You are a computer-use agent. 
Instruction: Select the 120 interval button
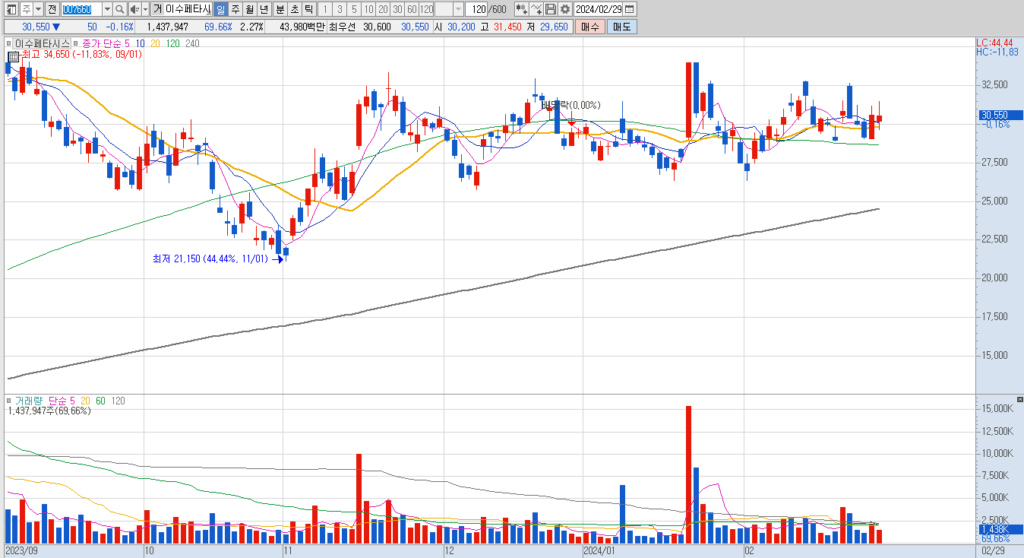426,9
